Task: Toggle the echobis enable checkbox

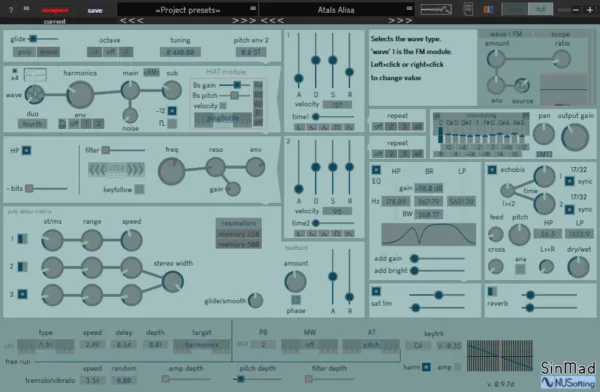Action: (492, 170)
